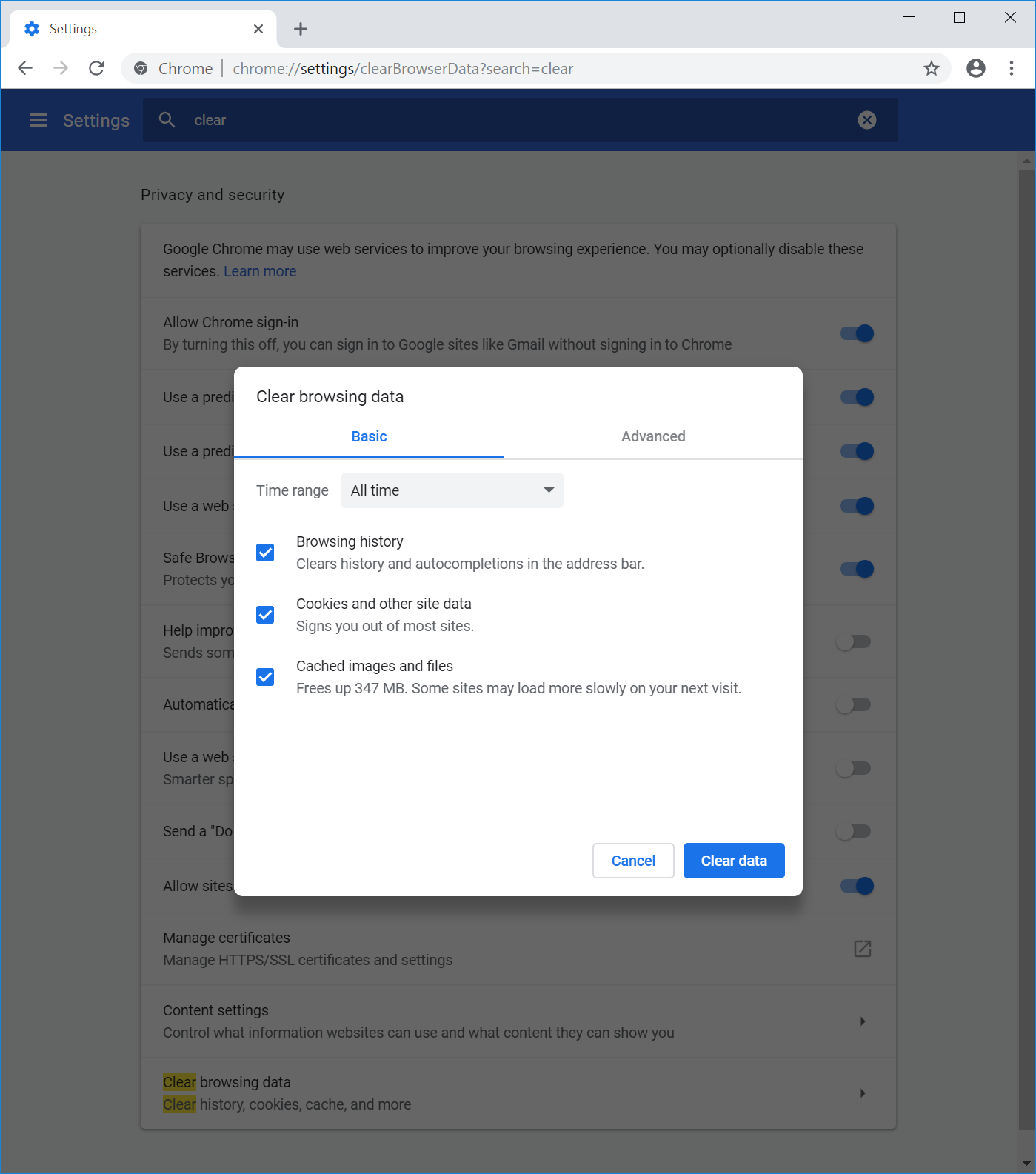Go back to the previous page
Screen dimensions: 1036x1174
click(25, 68)
